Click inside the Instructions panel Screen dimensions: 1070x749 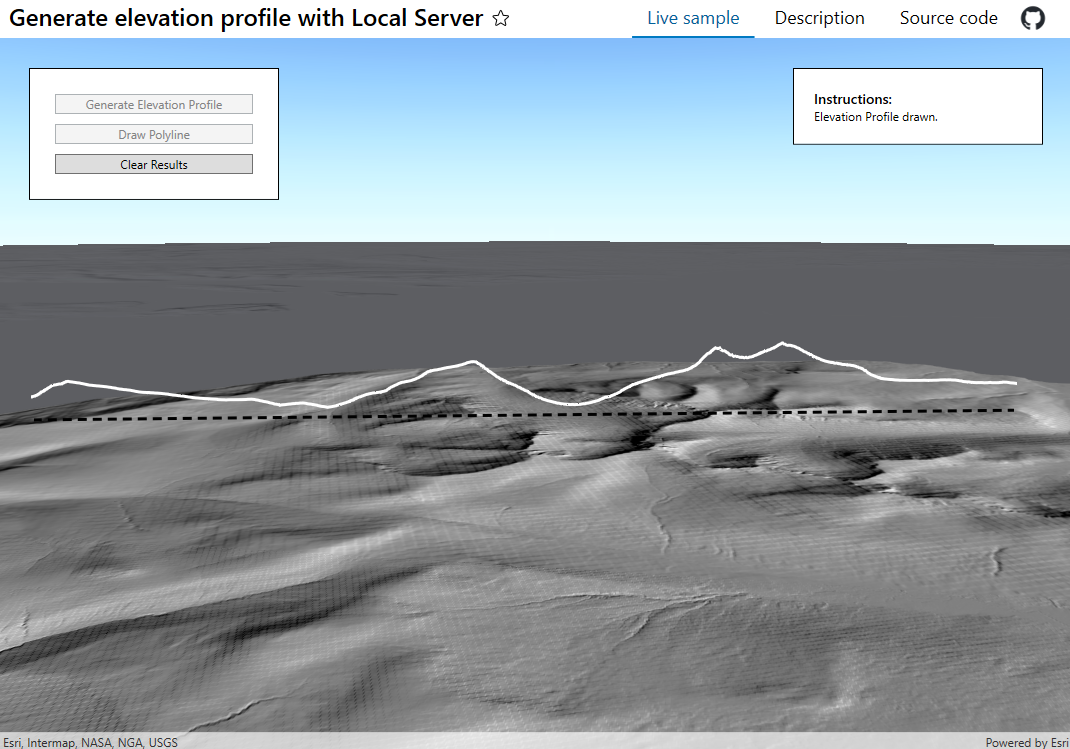(x=917, y=106)
